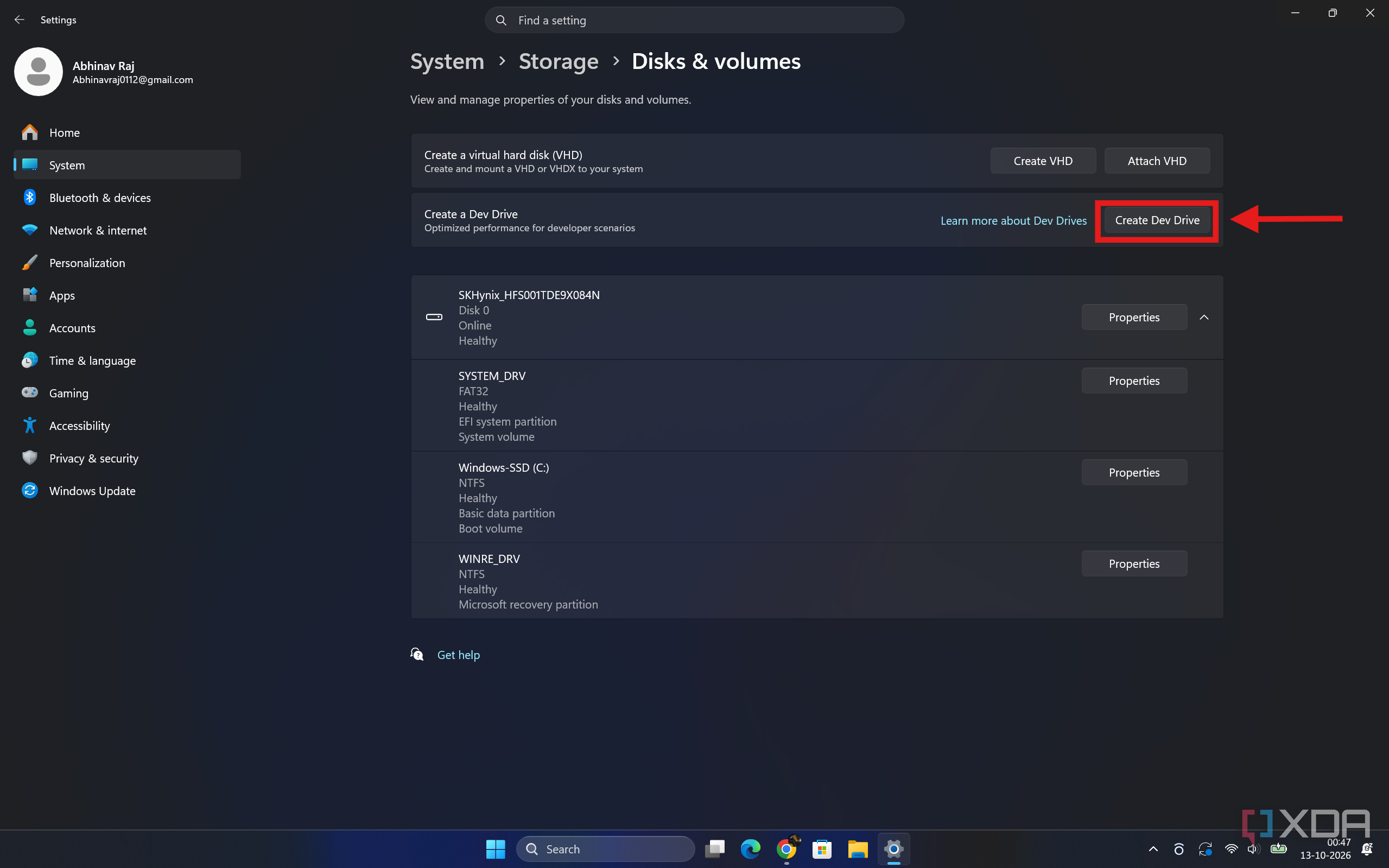
Task: Open Bluetooth & devices settings
Action: click(128, 198)
